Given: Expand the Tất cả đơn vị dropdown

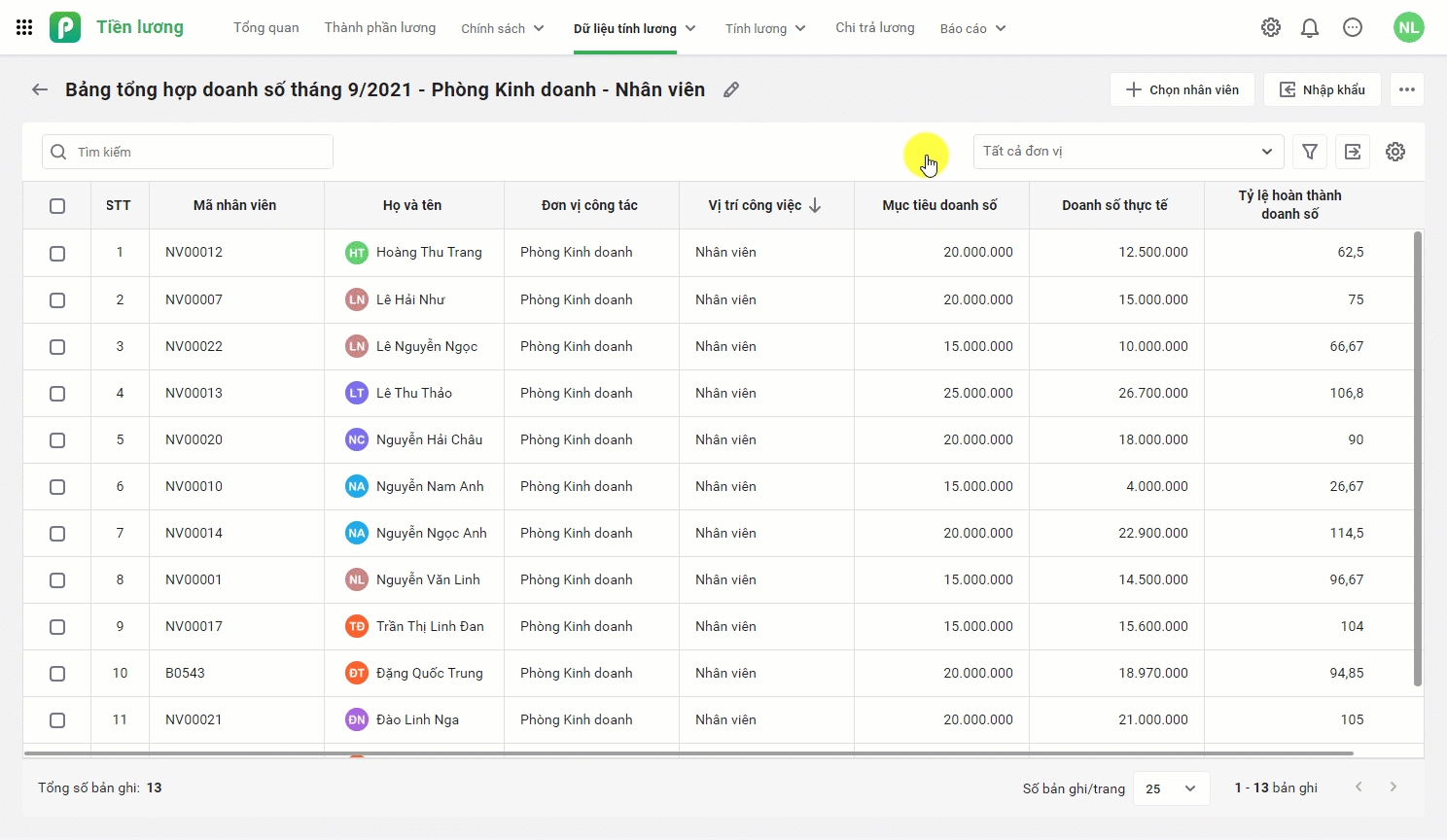Looking at the screenshot, I should tap(1128, 152).
